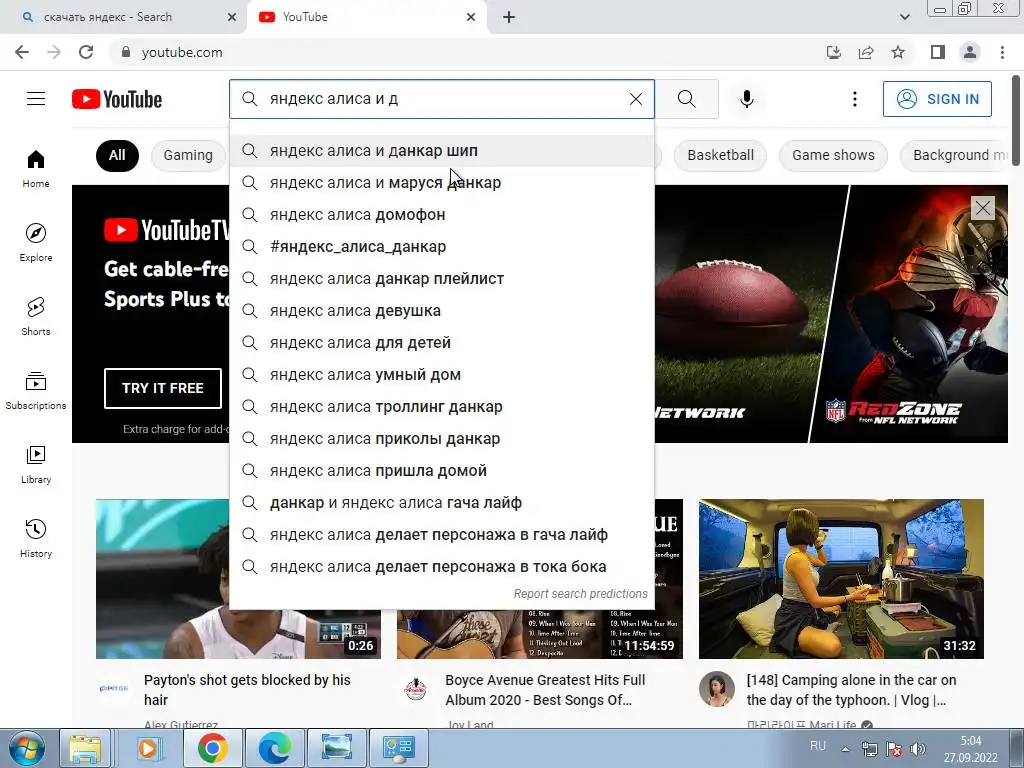Open 'Boyce Avenue Greatest Hits' video title
The width and height of the screenshot is (1024, 768).
[x=545, y=690]
